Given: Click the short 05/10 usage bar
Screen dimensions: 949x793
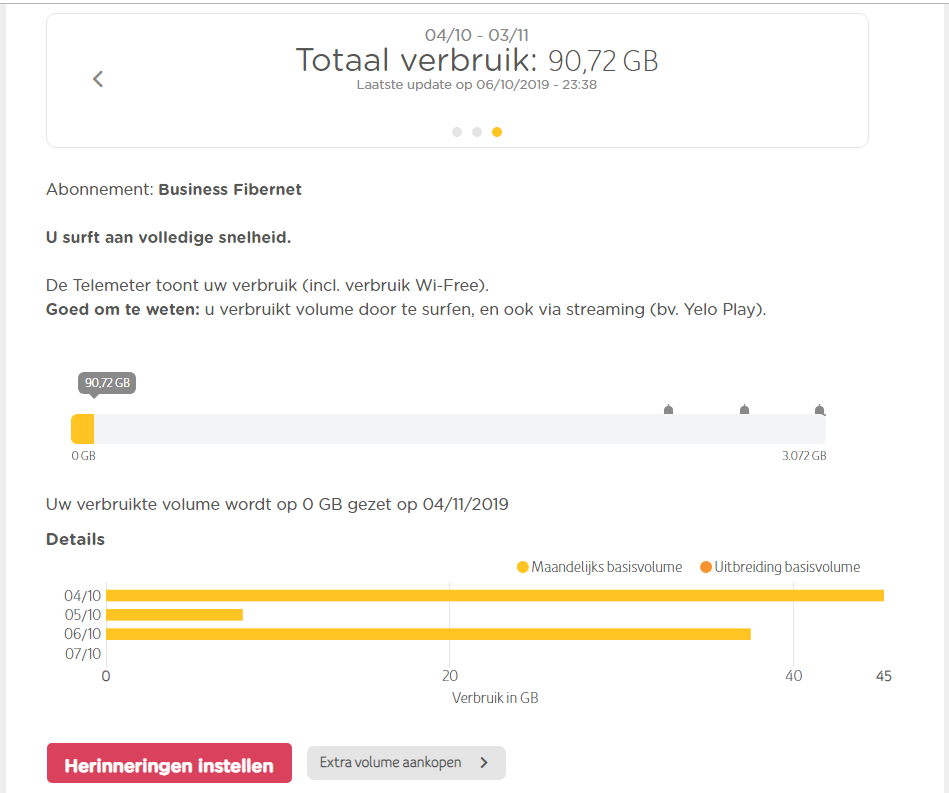Looking at the screenshot, I should click(x=174, y=615).
